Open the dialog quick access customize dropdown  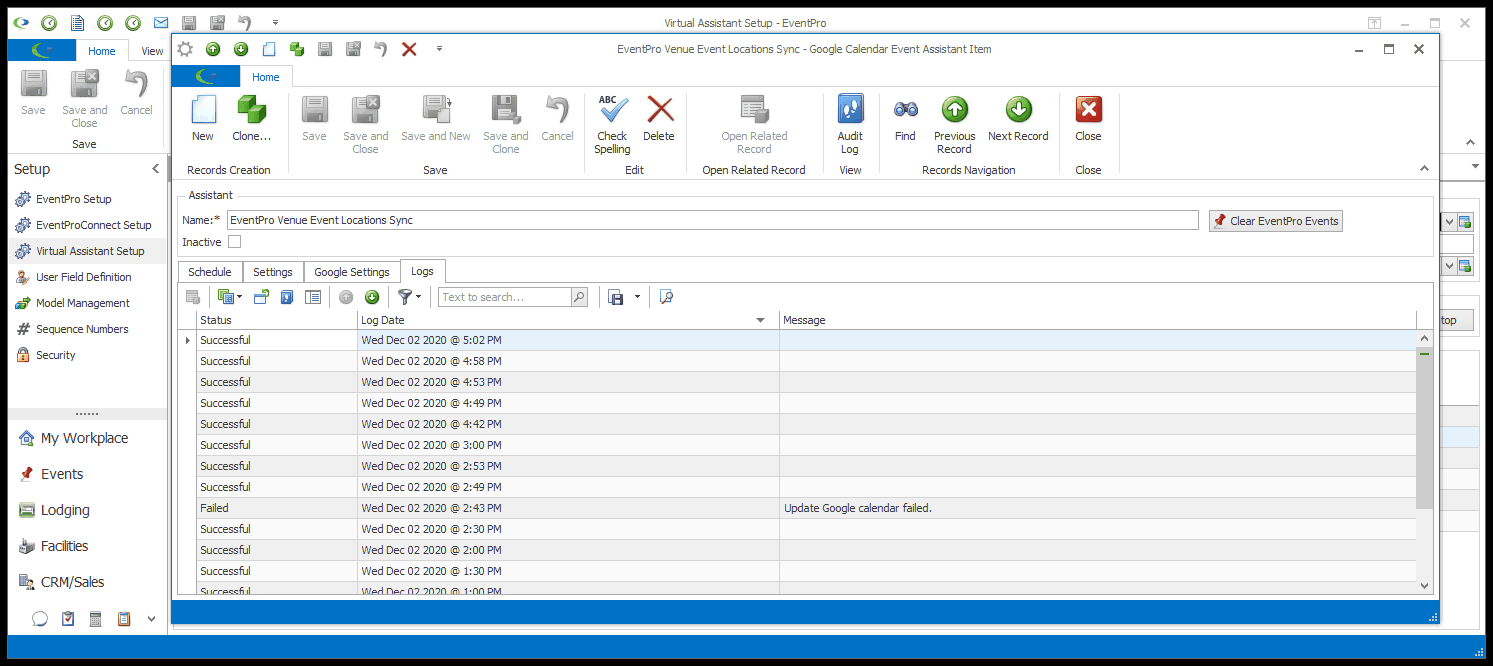pos(439,49)
